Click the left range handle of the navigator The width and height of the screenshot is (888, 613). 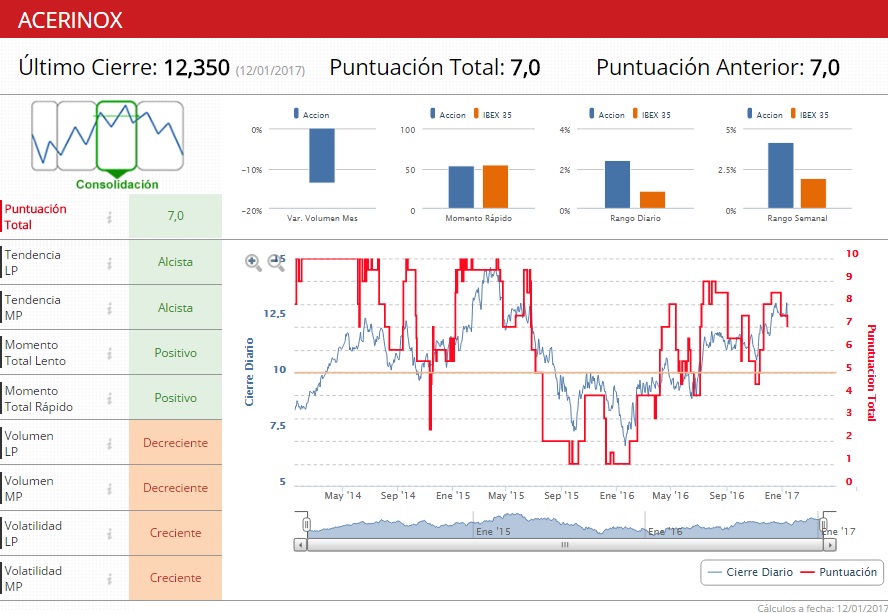[x=306, y=525]
